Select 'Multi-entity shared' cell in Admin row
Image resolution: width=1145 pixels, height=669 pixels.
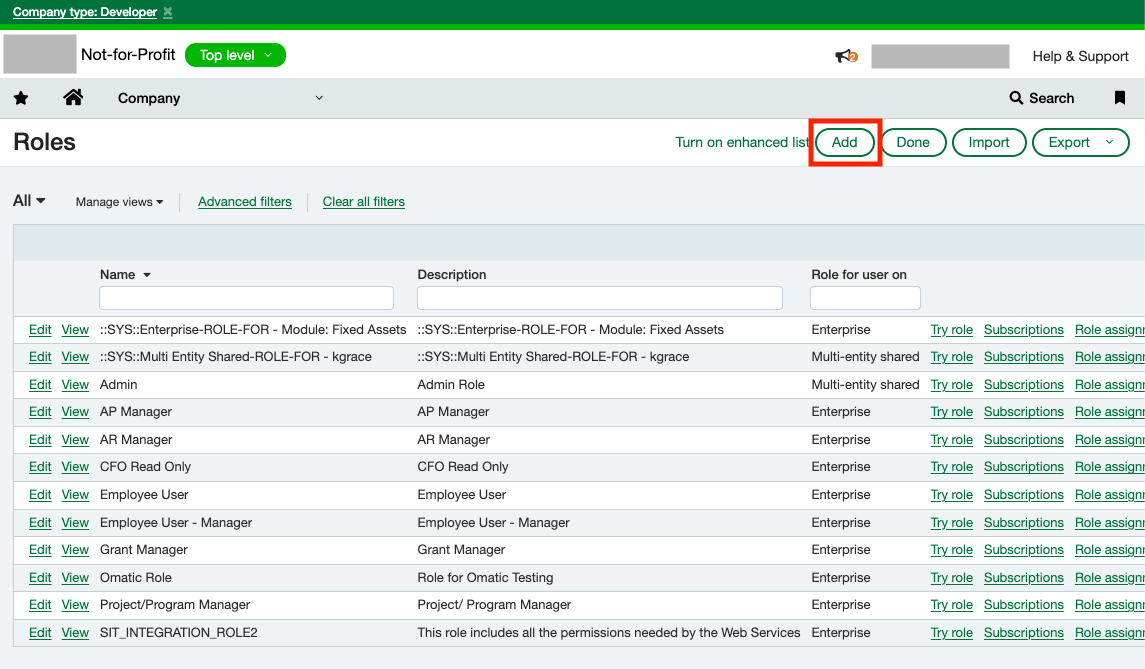pyautogui.click(x=865, y=385)
